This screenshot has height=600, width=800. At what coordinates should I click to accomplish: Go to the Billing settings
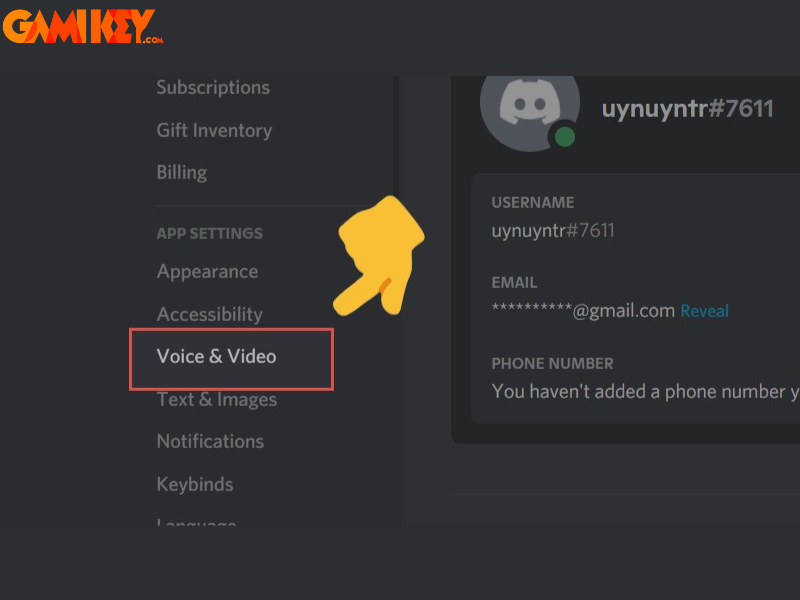182,173
